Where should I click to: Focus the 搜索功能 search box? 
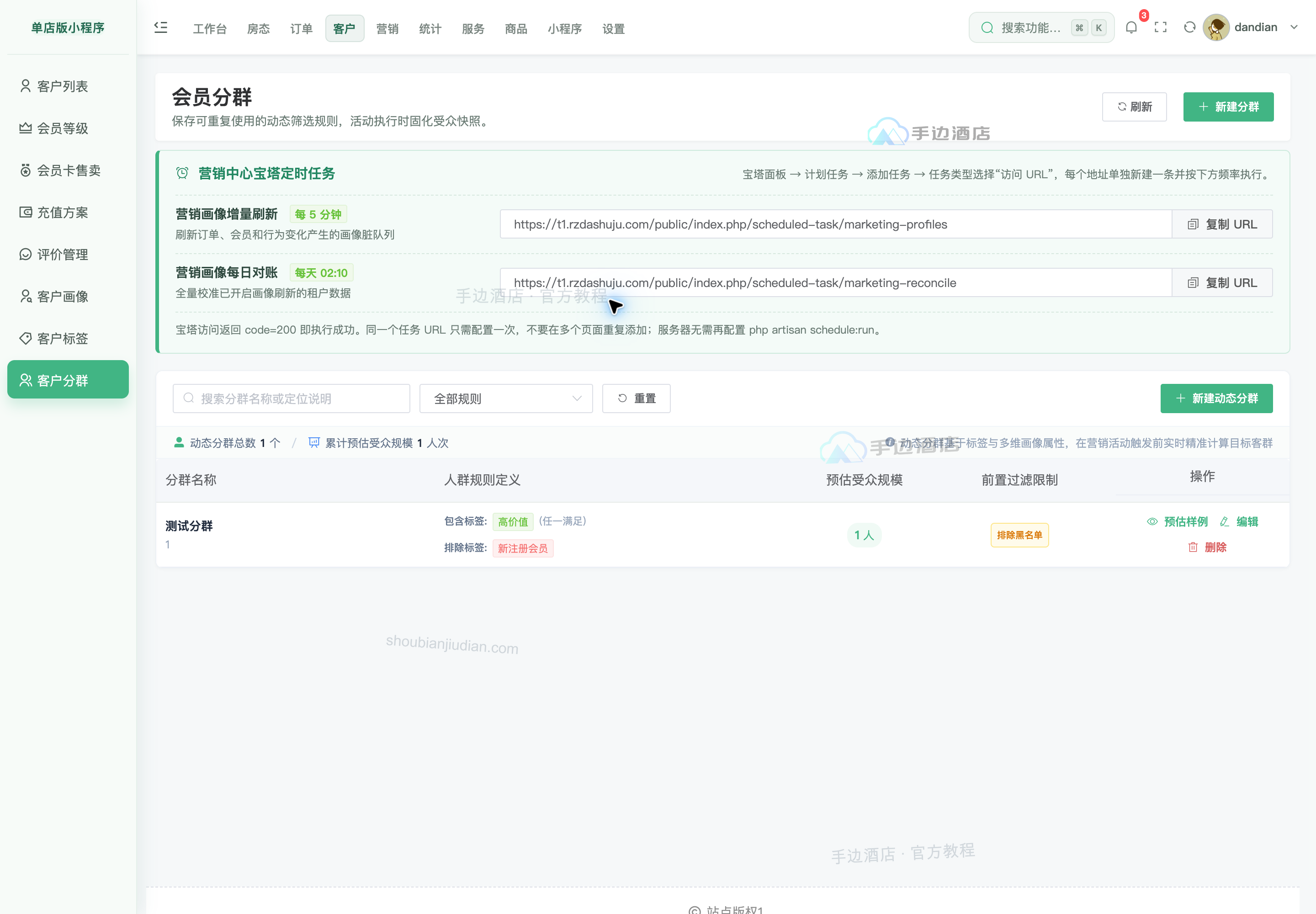1041,27
